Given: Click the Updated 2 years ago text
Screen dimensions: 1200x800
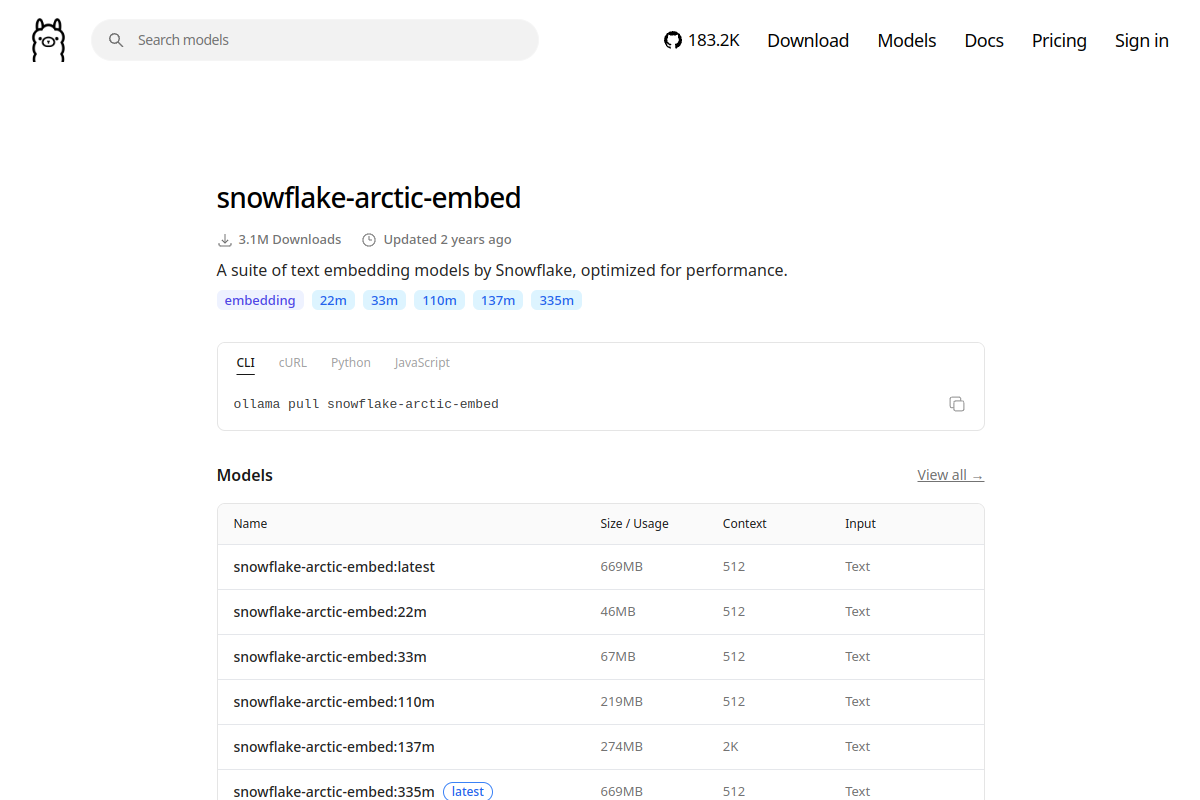Looking at the screenshot, I should pos(447,240).
